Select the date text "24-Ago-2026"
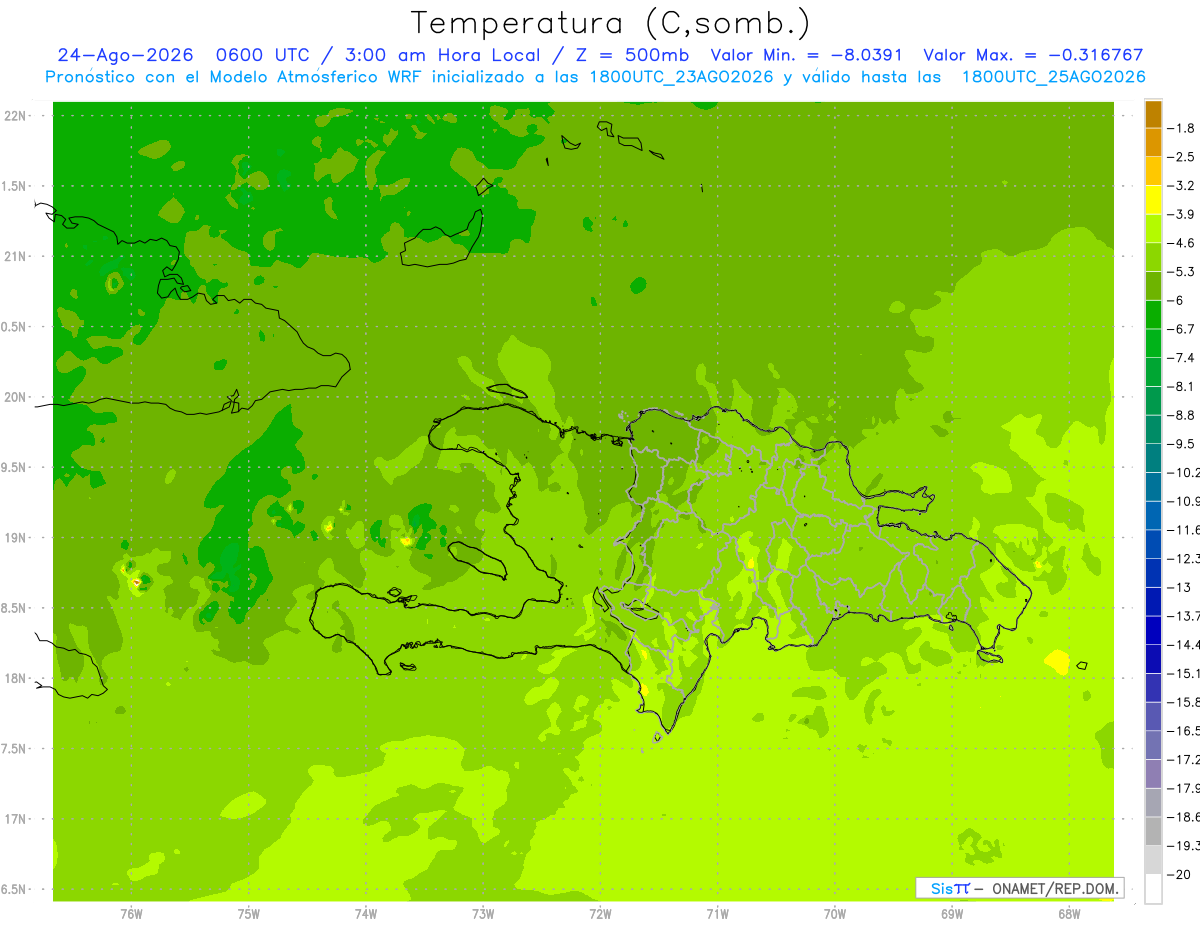Image resolution: width=1200 pixels, height=927 pixels. (x=125, y=55)
